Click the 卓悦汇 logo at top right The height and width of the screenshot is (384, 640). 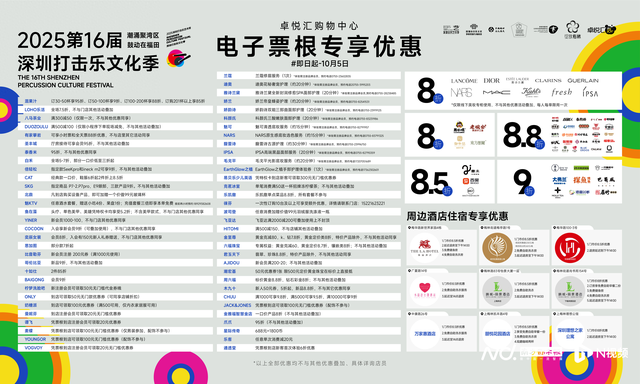click(601, 29)
